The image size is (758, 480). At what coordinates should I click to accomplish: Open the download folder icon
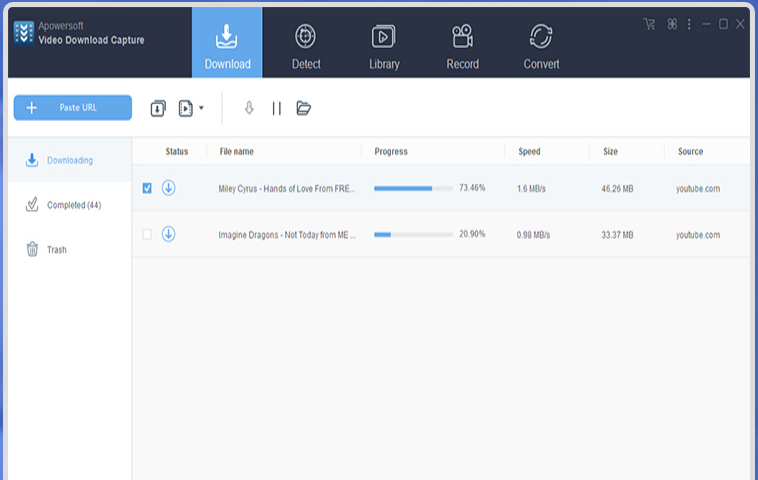click(304, 108)
